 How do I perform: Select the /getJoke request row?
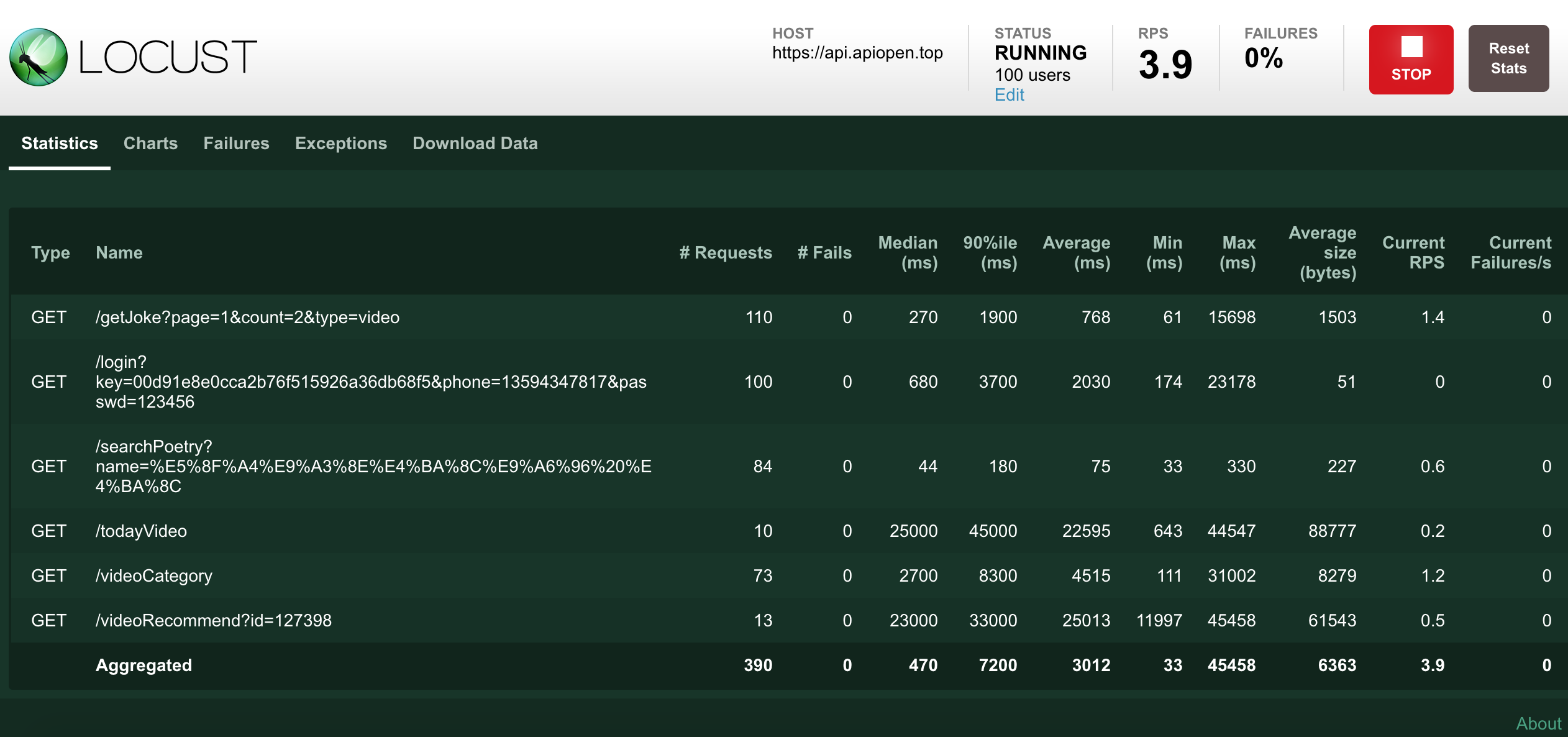coord(248,317)
